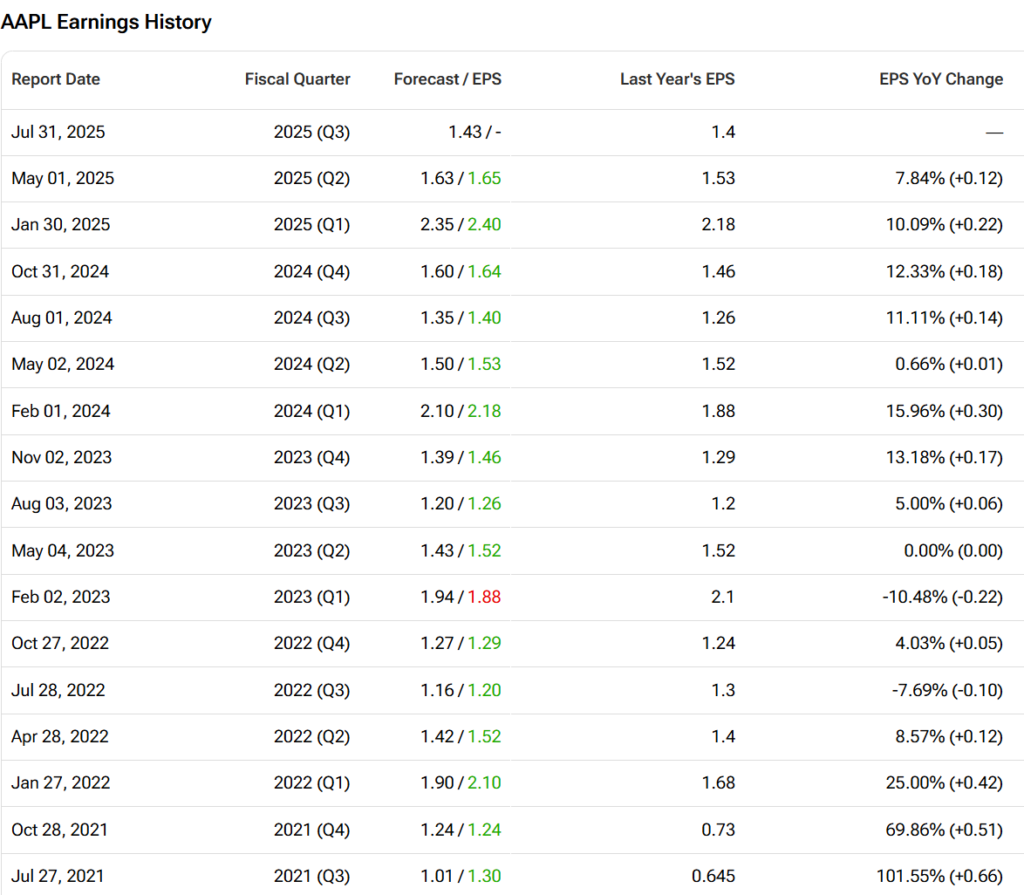Click the forecast cell '2.35 / 2.40'
Screen dimensions: 1024x895
[x=460, y=225]
